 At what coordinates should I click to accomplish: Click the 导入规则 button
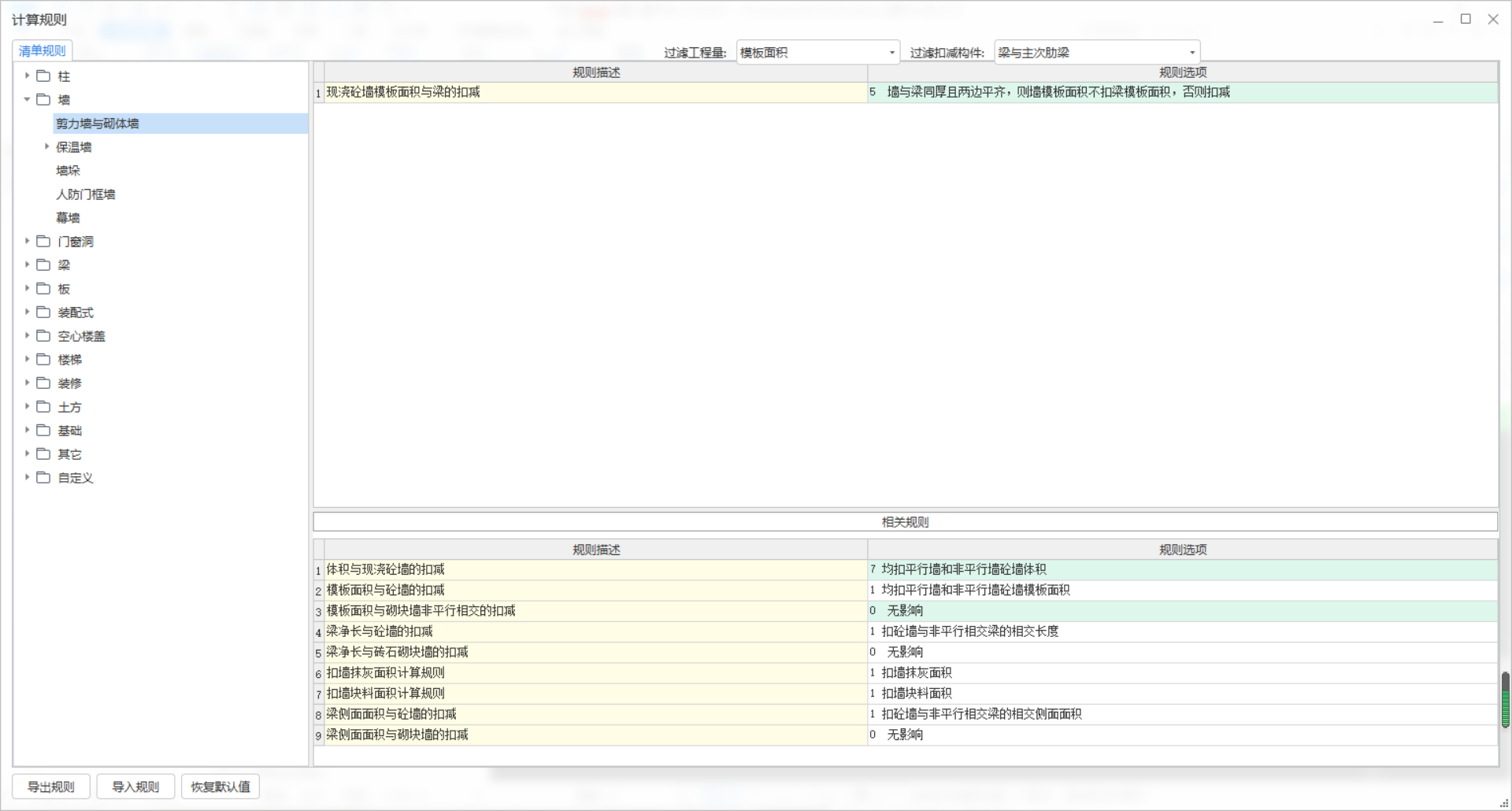pos(135,787)
